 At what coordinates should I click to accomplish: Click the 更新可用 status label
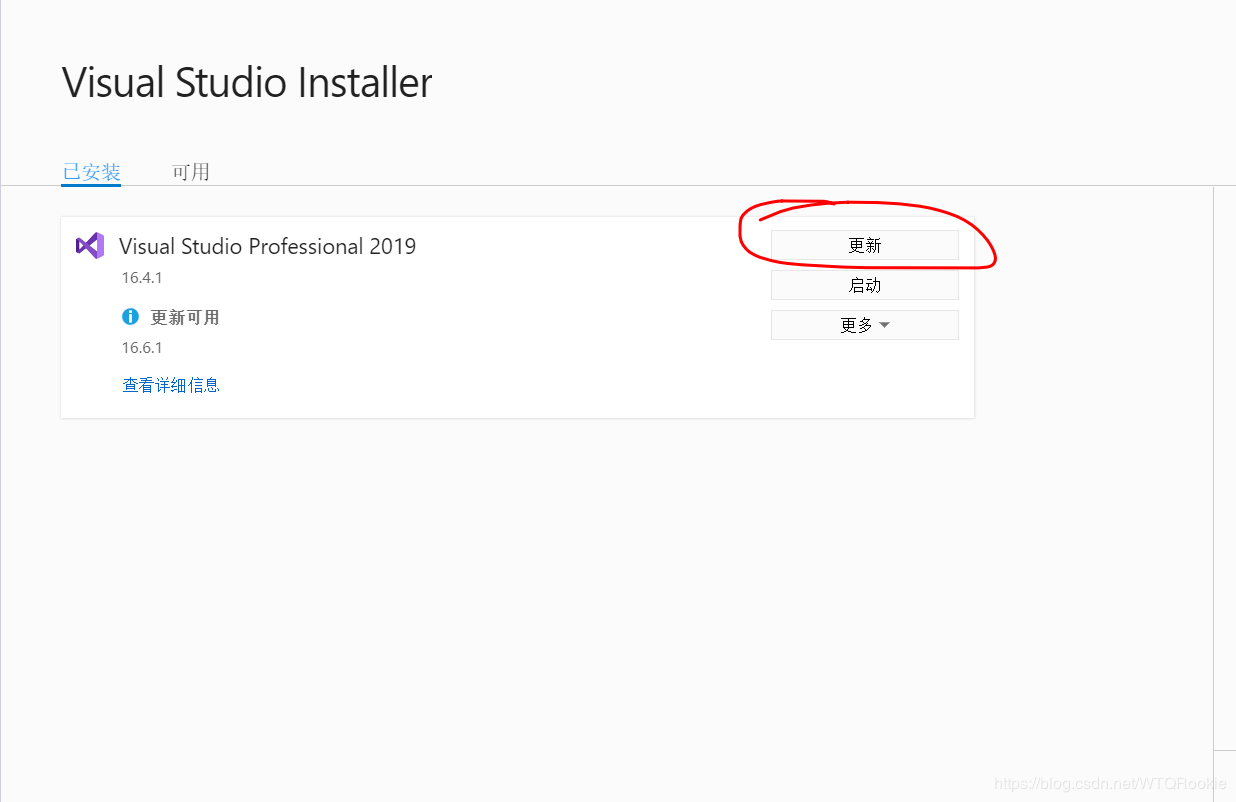click(185, 318)
